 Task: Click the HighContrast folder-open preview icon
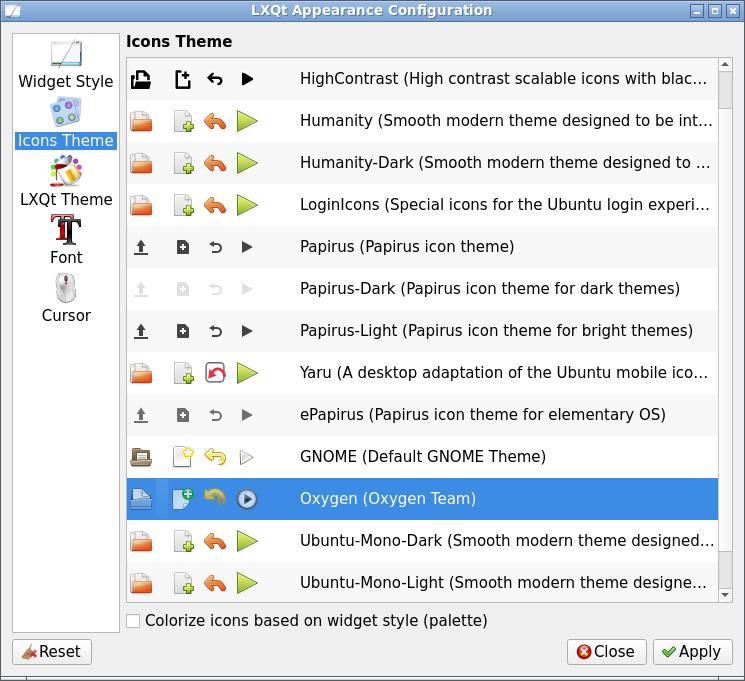[x=141, y=79]
